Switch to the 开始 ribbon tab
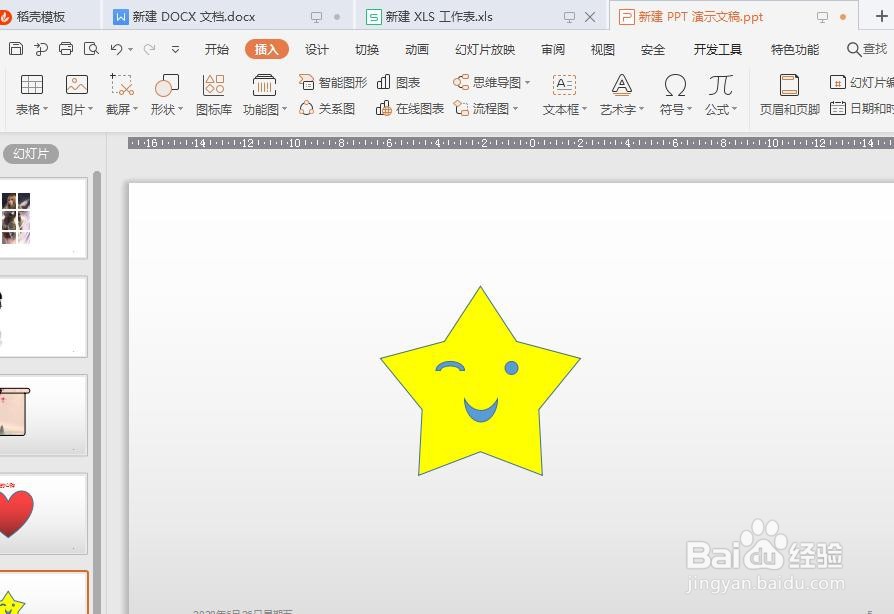The image size is (894, 614). (217, 50)
